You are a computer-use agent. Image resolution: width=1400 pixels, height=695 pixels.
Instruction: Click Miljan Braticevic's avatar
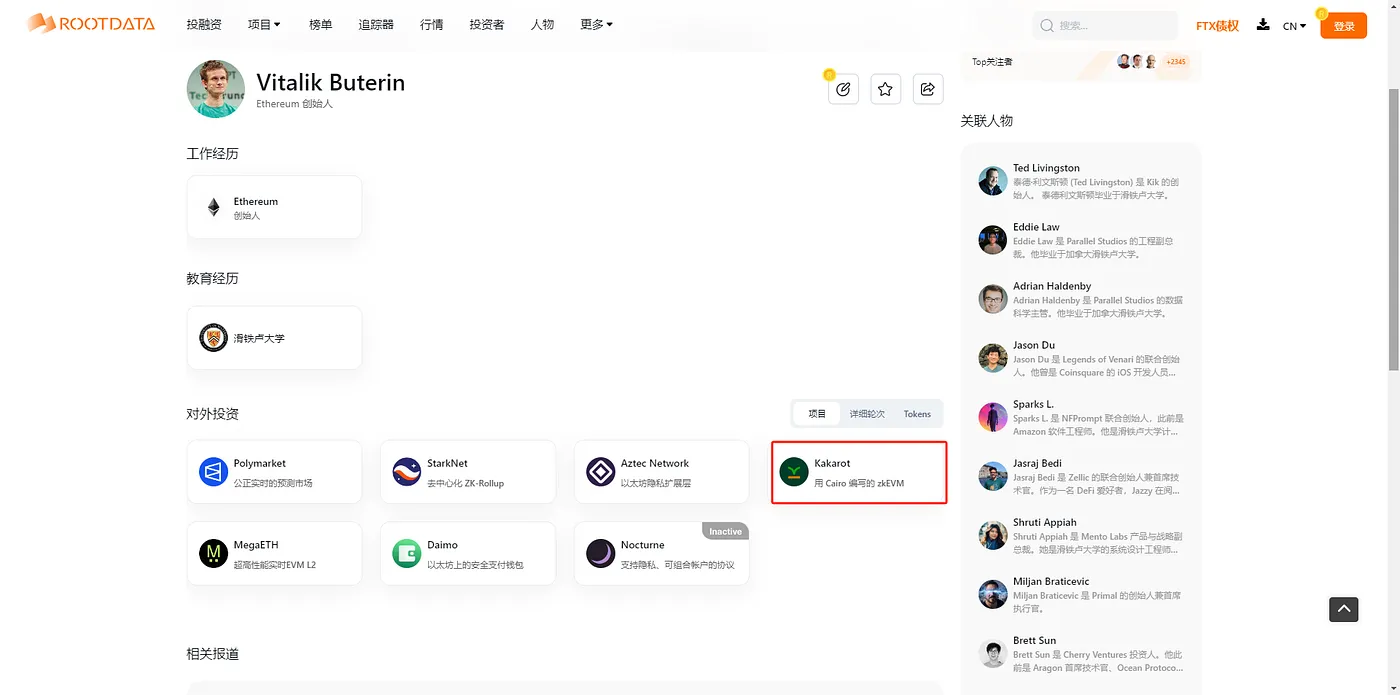[993, 594]
